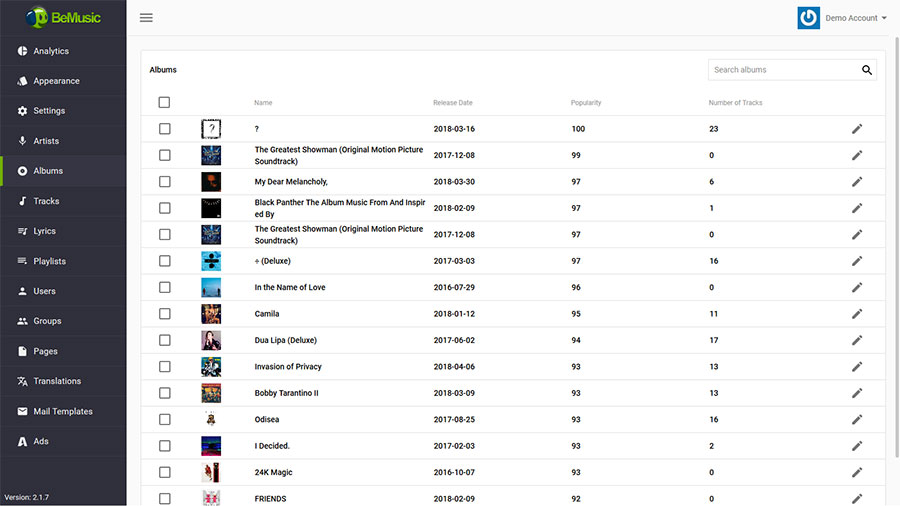Open the Analytics sidebar item
Screen dimensions: 900x506
[x=51, y=51]
